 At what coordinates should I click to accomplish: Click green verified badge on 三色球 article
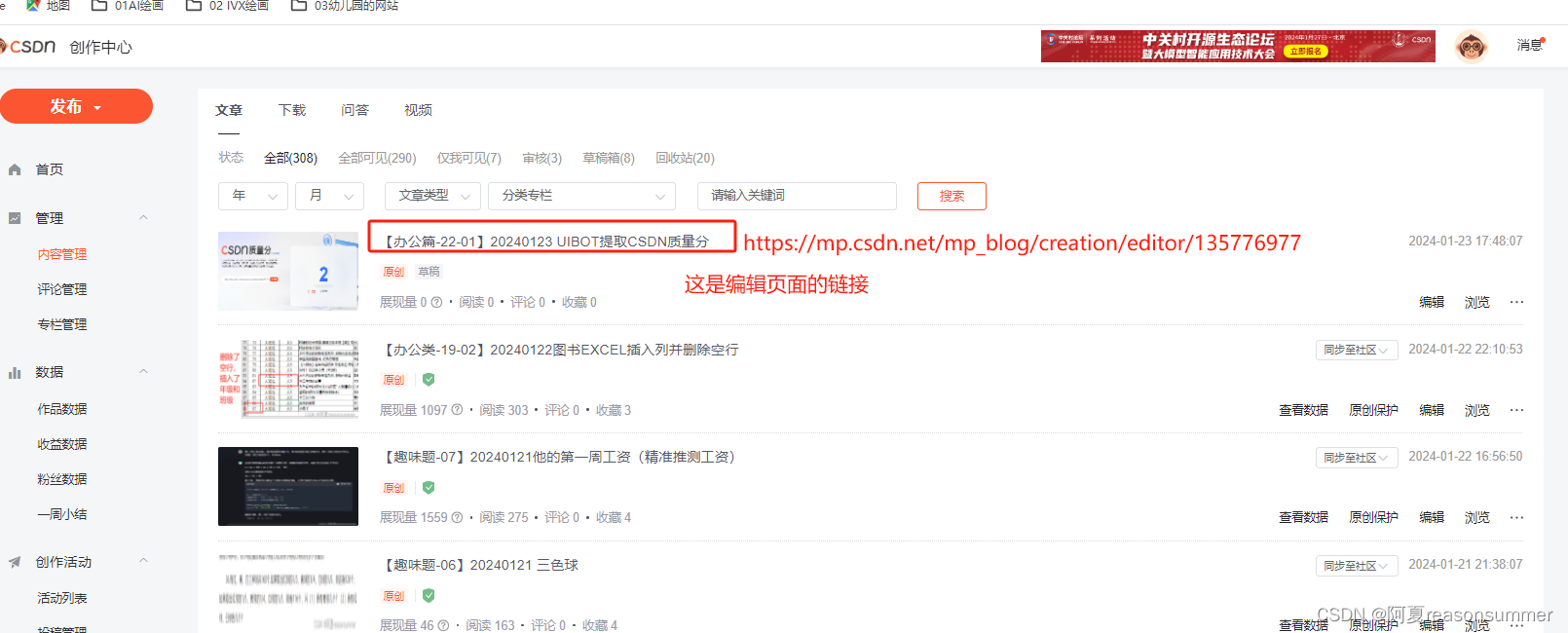click(429, 595)
